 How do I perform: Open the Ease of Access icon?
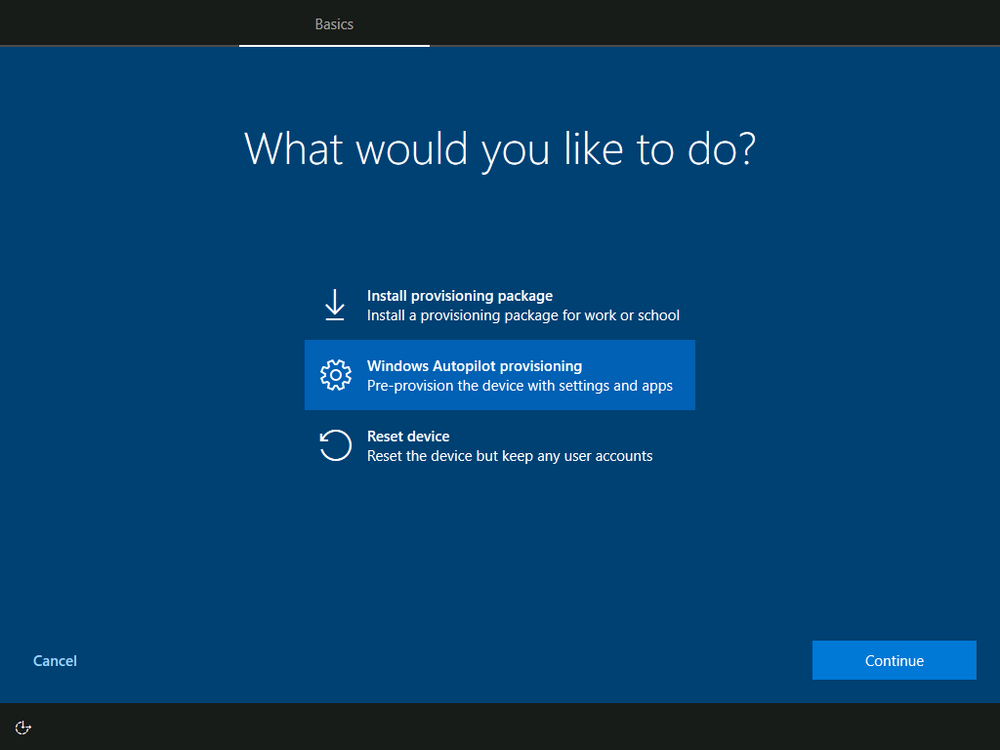[23, 727]
